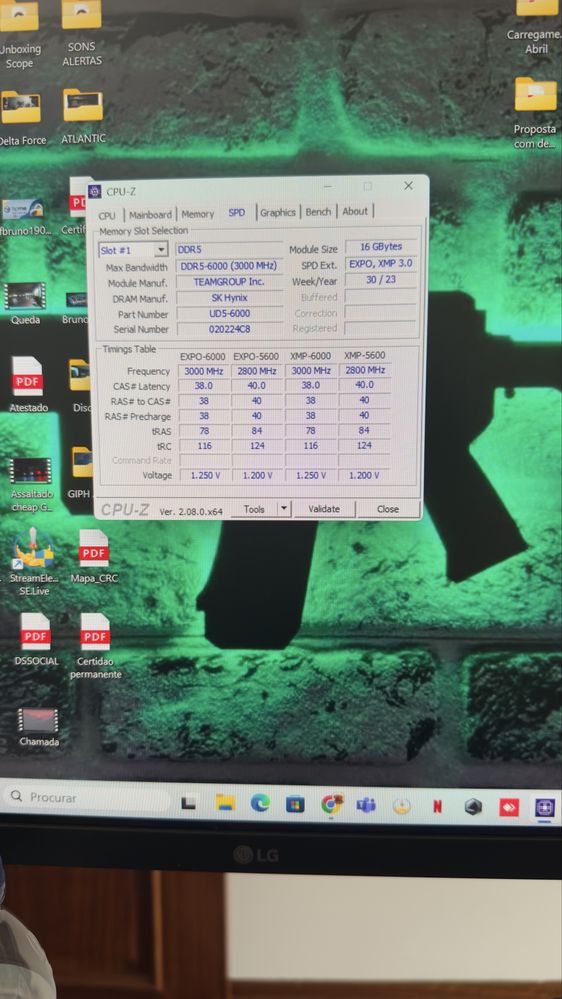Click the EXPO-6000 voltage 1.250 V cell
Image resolution: width=562 pixels, height=999 pixels.
coord(204,475)
